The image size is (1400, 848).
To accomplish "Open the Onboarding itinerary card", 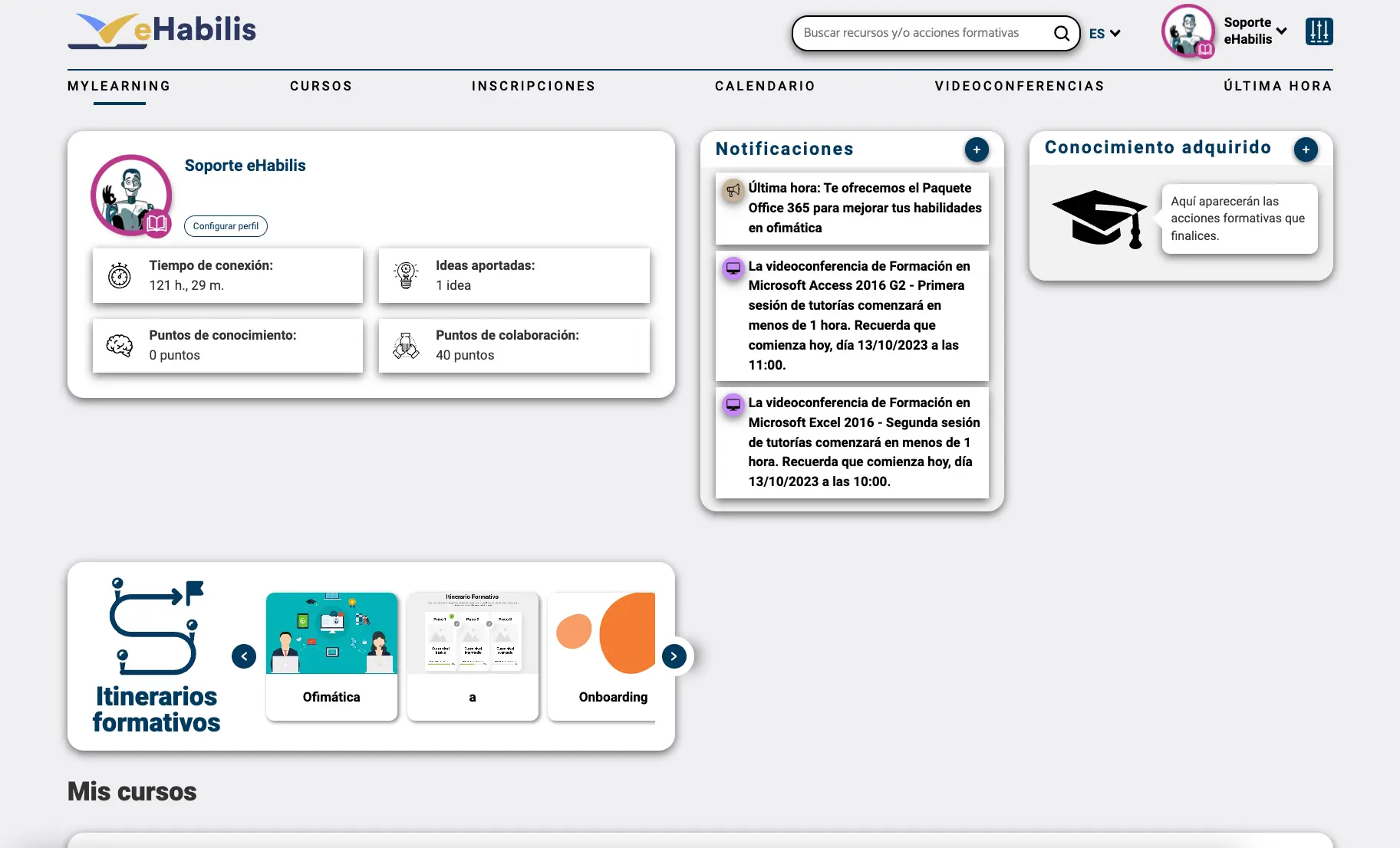I will pyautogui.click(x=602, y=656).
